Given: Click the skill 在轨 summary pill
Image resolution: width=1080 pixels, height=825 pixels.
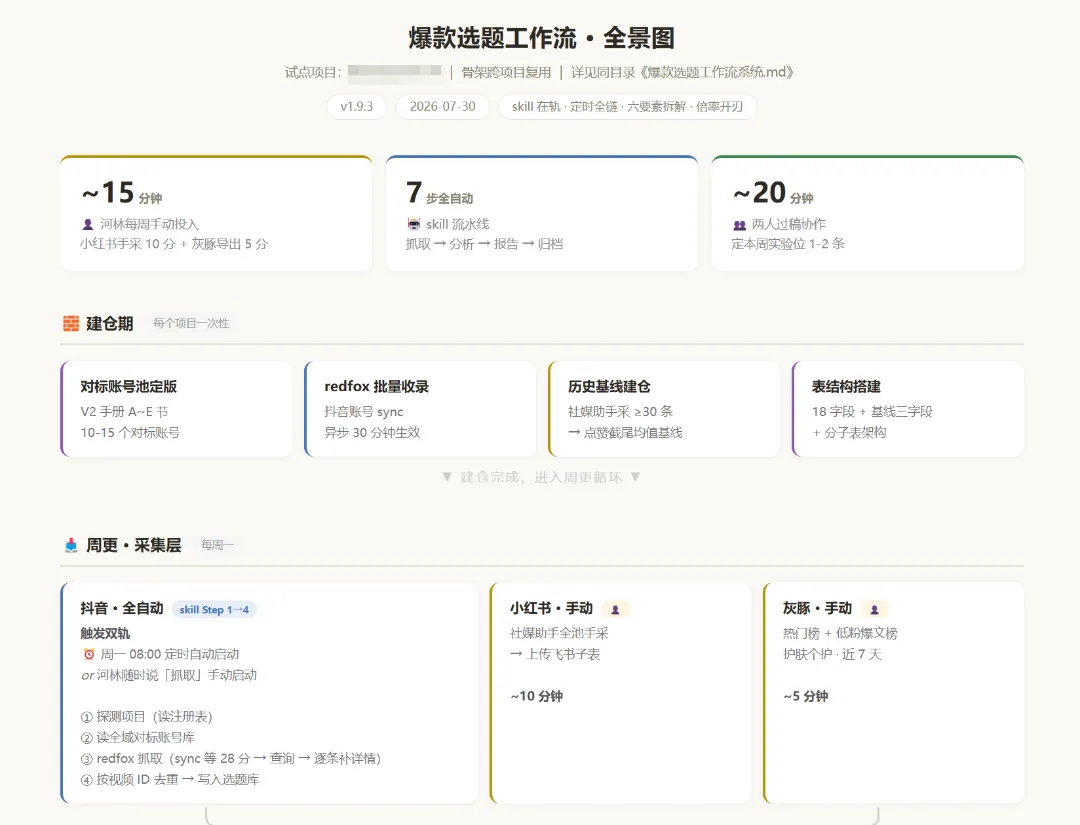Looking at the screenshot, I should [627, 107].
